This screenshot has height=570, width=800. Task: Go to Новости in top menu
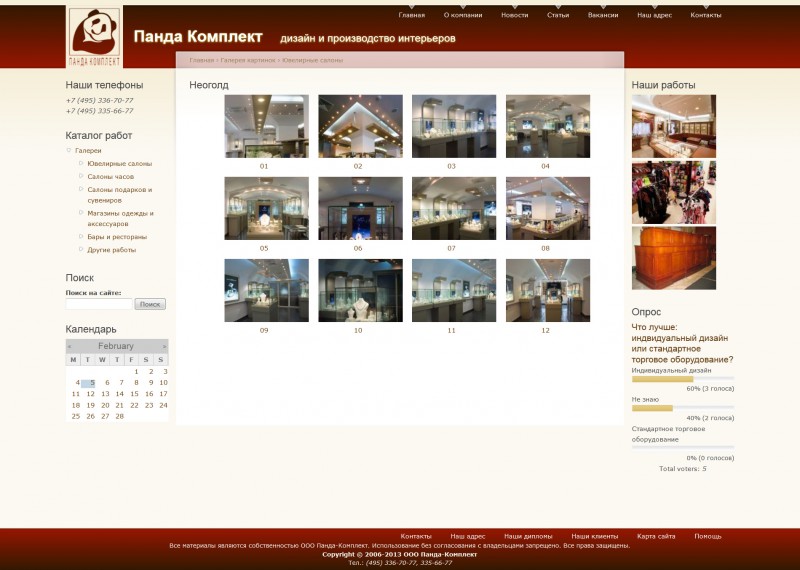click(x=514, y=15)
